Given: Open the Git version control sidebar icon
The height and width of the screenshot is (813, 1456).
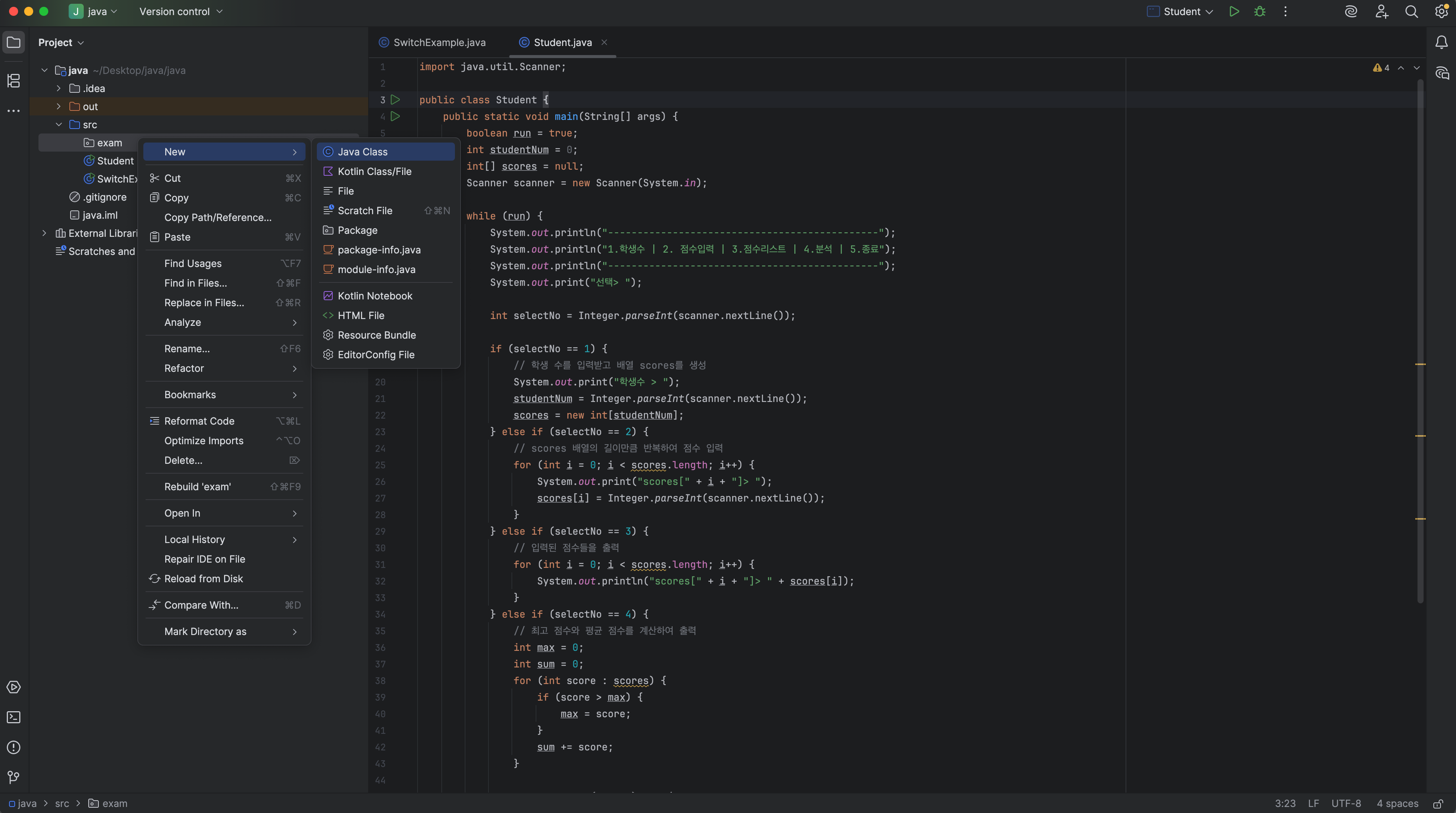Looking at the screenshot, I should point(14,778).
